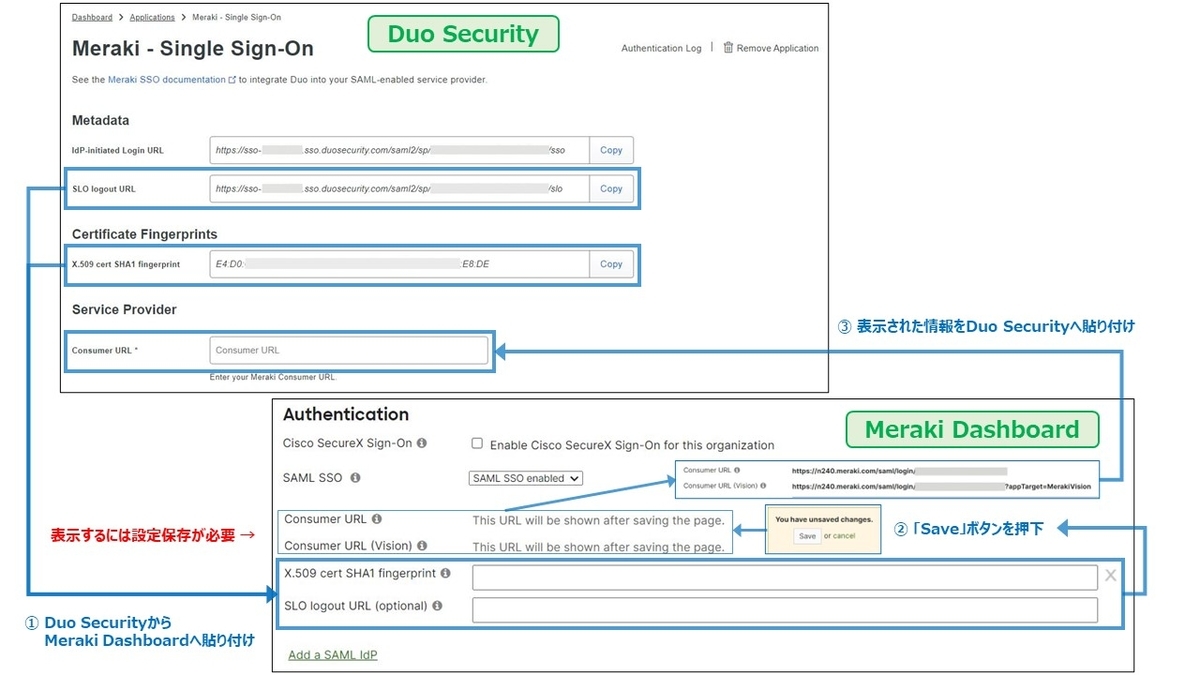The image size is (1200, 675).
Task: Click the external link icon after Meraki SSO documentation
Action: 233,79
